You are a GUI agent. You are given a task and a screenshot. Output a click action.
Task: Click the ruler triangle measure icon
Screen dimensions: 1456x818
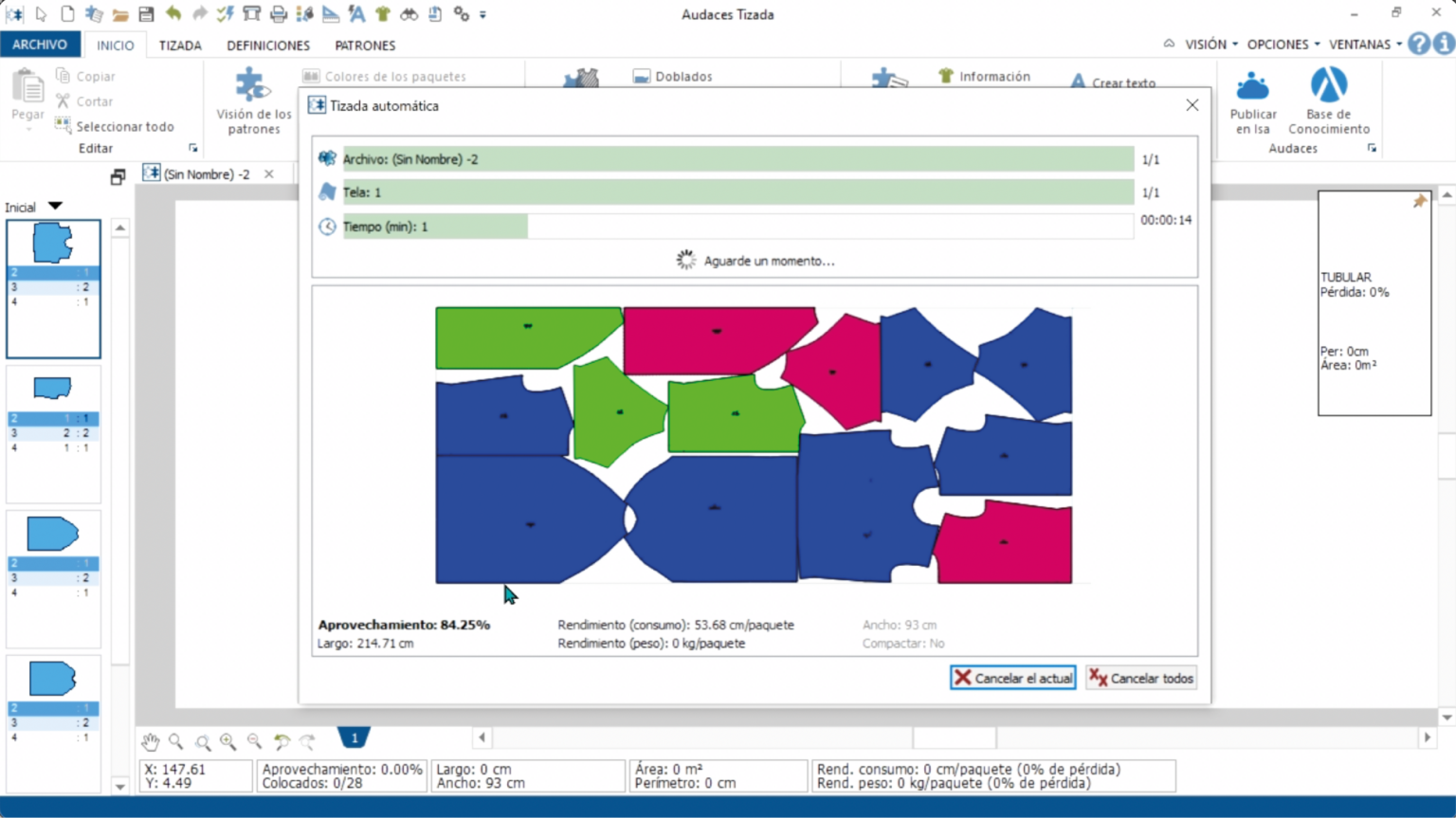pos(330,14)
